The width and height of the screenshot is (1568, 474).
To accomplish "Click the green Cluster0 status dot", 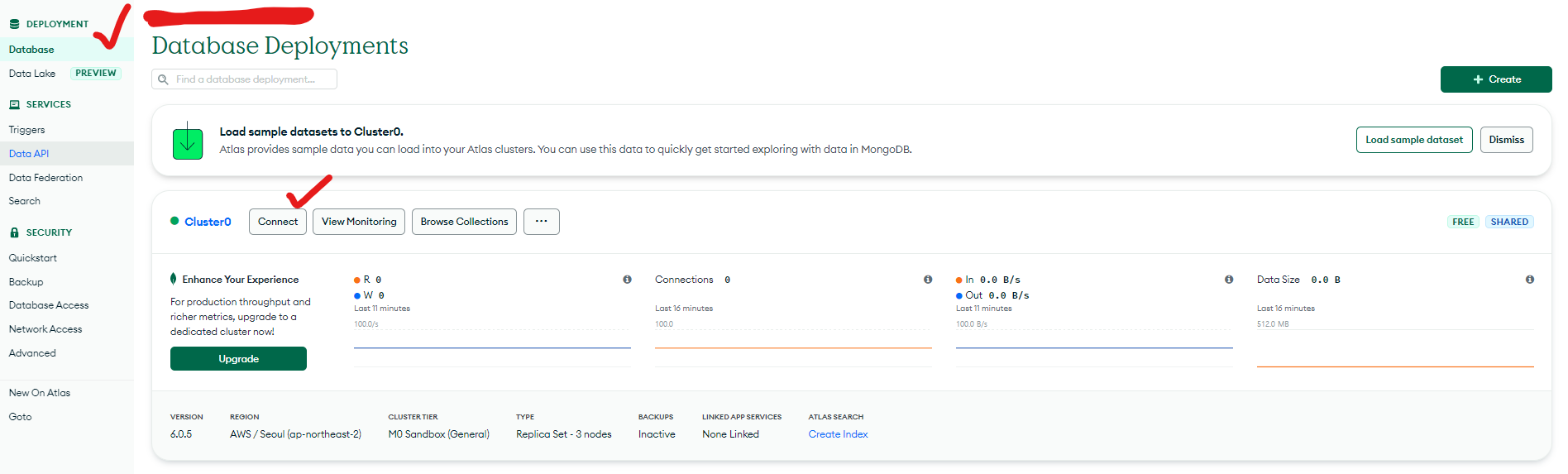I will click(174, 221).
